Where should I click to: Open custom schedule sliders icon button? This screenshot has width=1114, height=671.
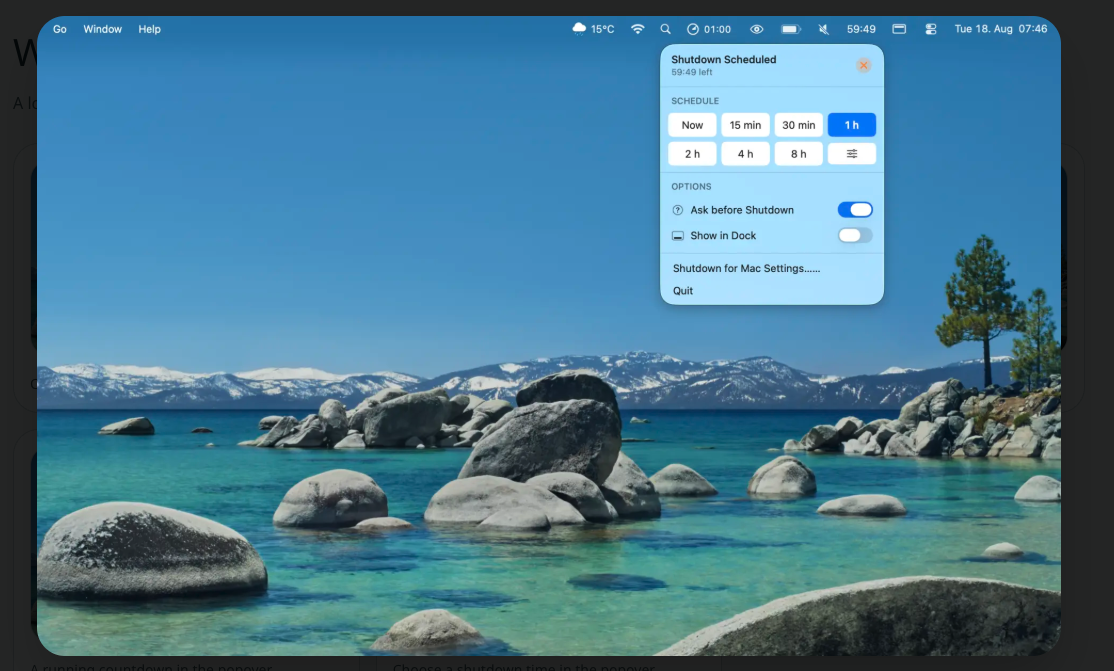click(852, 154)
